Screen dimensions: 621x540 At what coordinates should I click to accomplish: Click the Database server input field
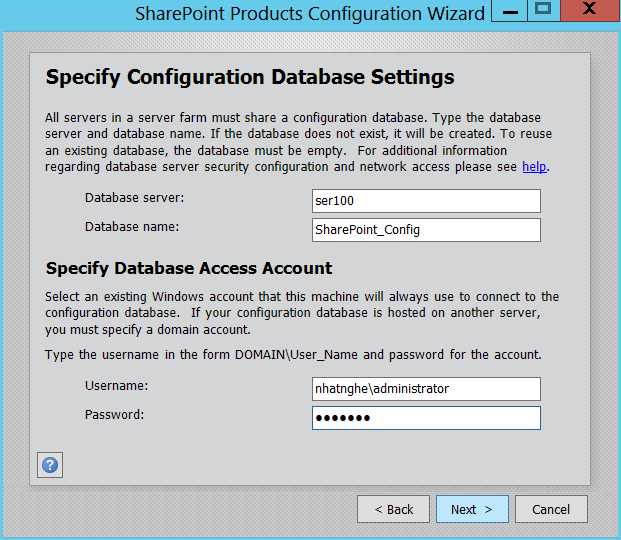tap(426, 201)
